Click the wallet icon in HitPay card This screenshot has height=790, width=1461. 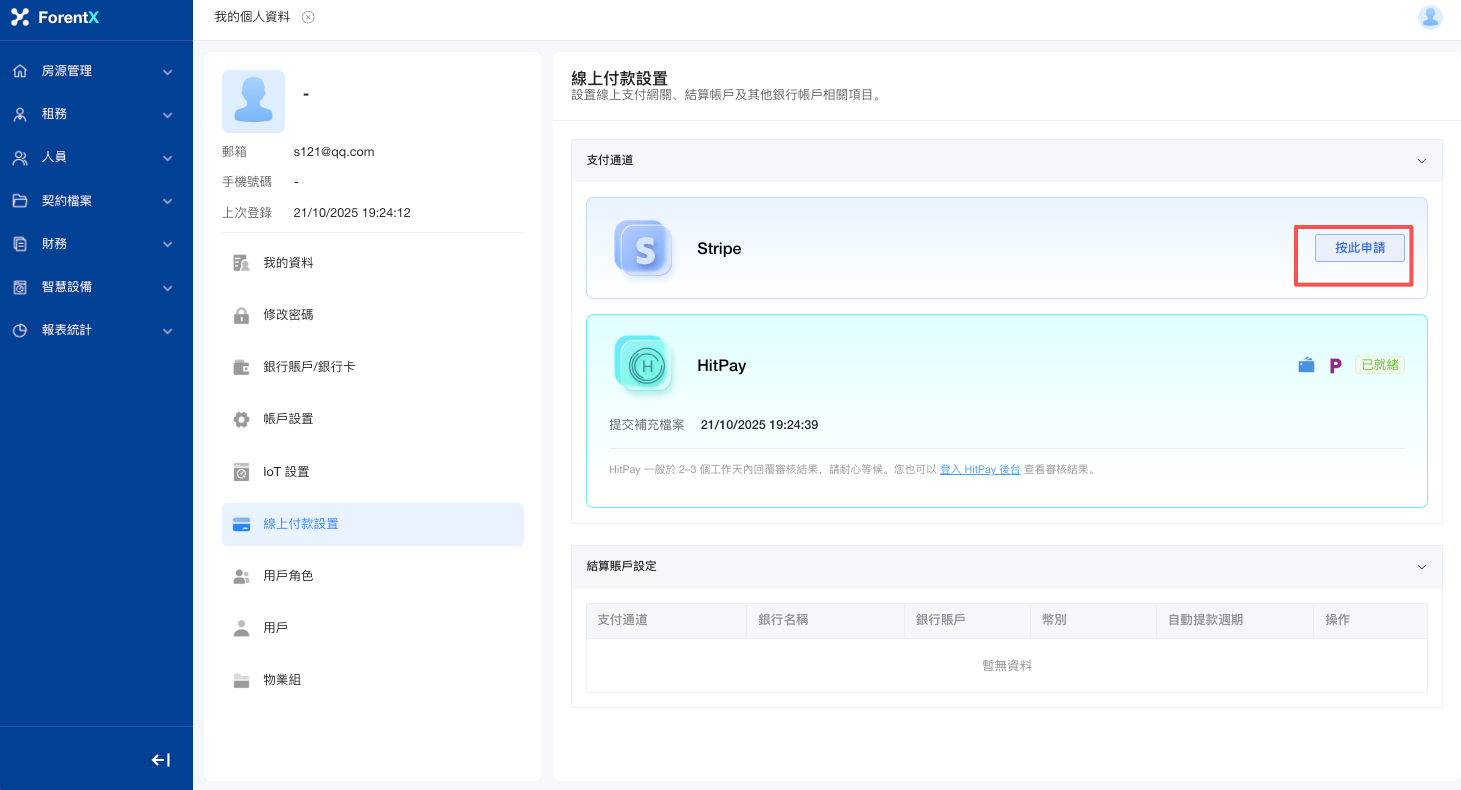click(x=1306, y=366)
